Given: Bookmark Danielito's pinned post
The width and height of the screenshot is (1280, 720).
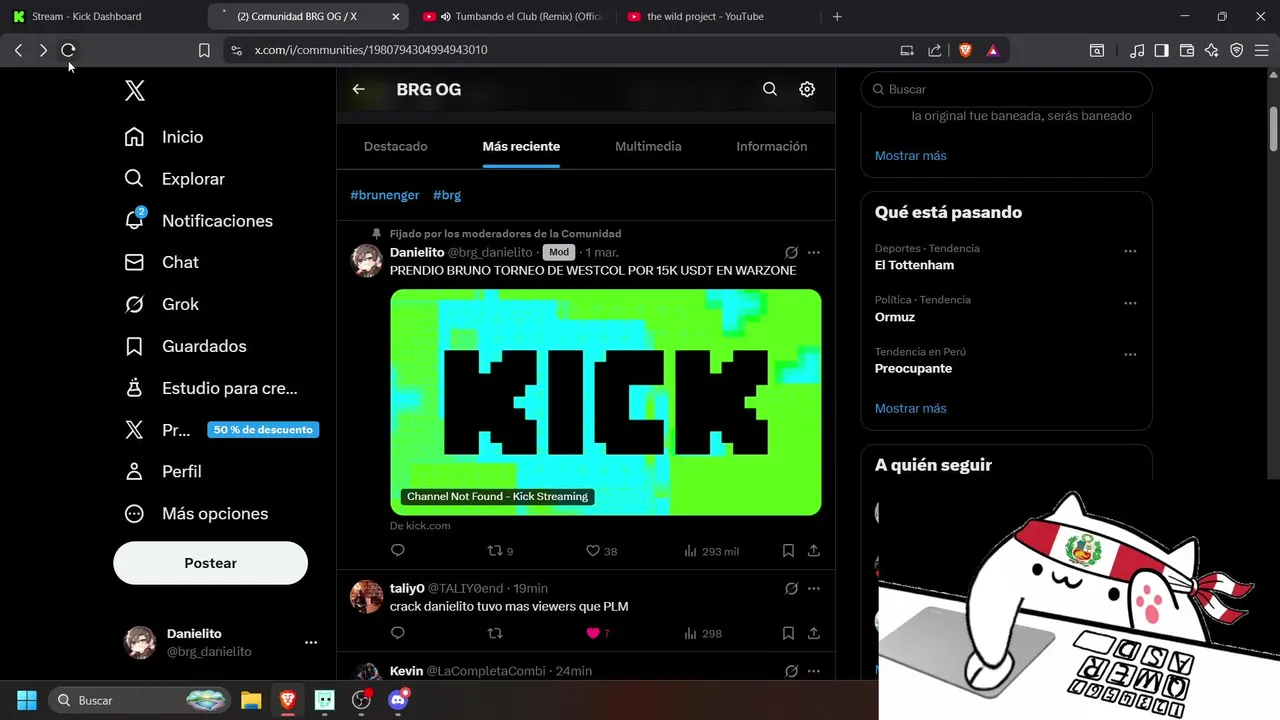Looking at the screenshot, I should pyautogui.click(x=788, y=551).
